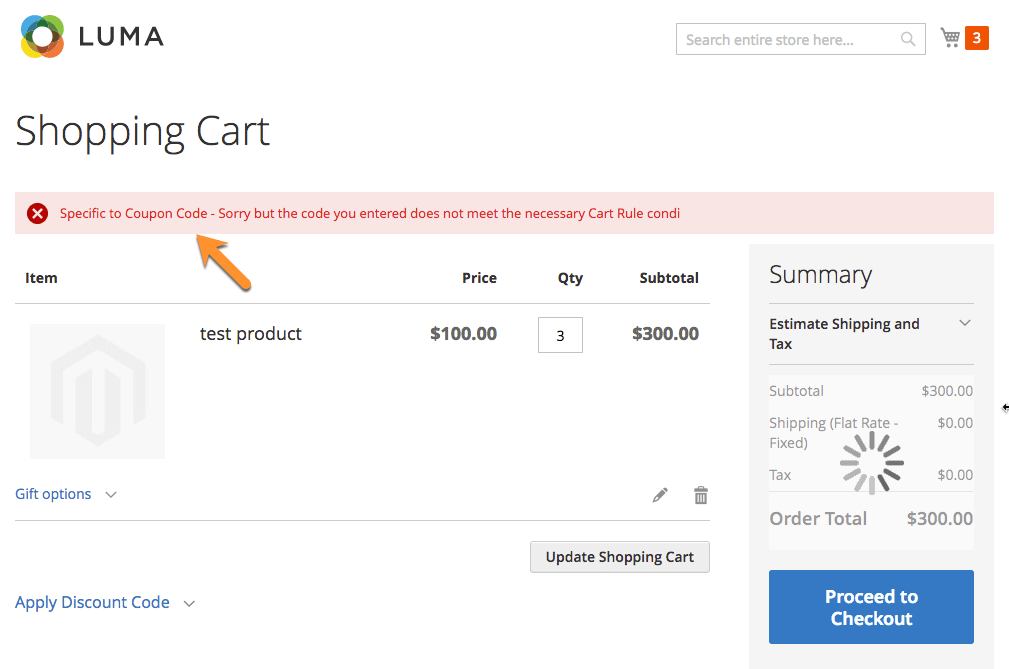This screenshot has height=669, width=1009.
Task: Click the Qty input box
Action: tap(560, 335)
